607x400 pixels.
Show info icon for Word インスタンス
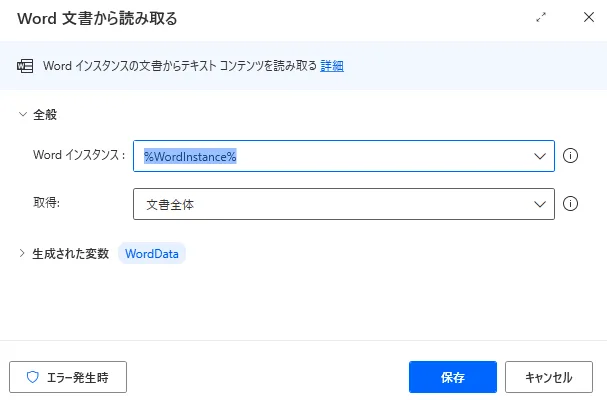(x=571, y=156)
